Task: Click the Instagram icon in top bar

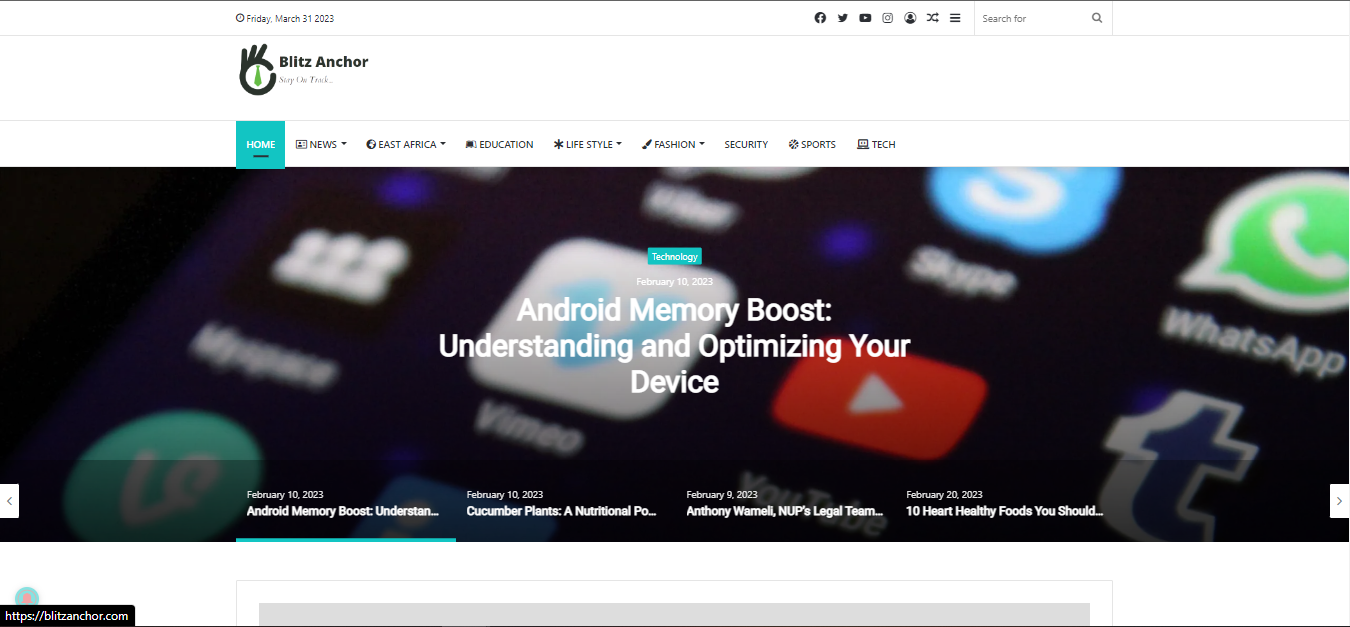Action: coord(887,18)
